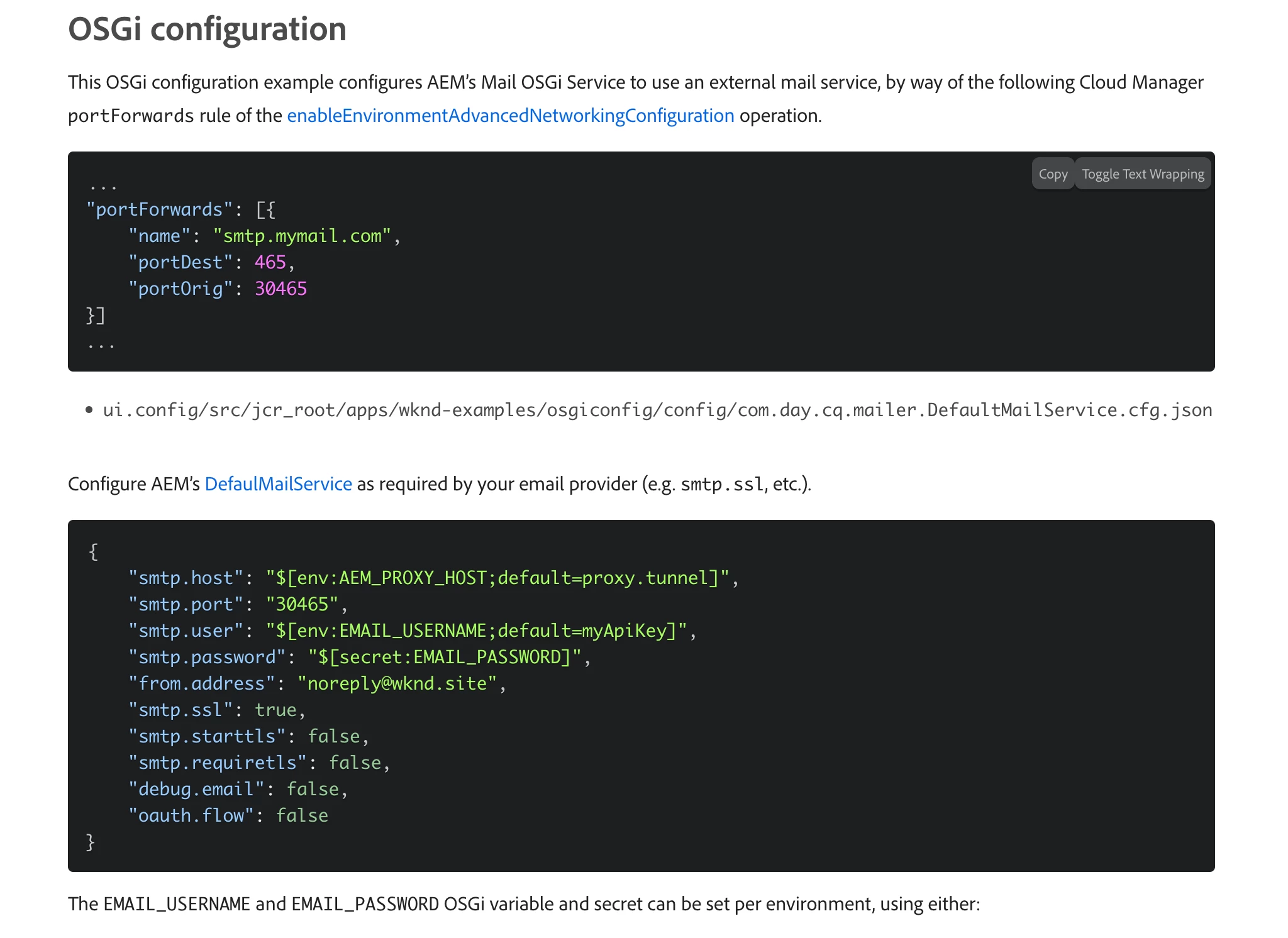The height and width of the screenshot is (938, 1288).
Task: Click the noreply@wknd.site from address
Action: click(397, 683)
